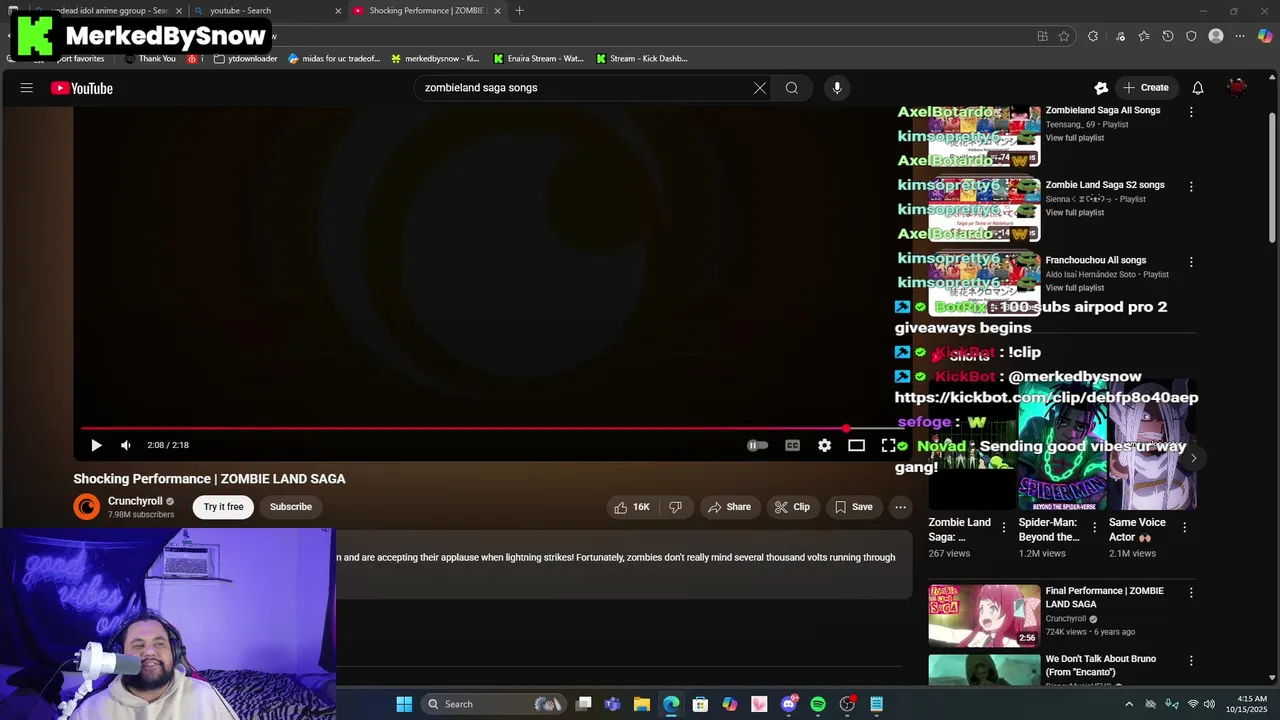Image resolution: width=1280 pixels, height=720 pixels.
Task: Click the magnifier search button
Action: coord(792,88)
